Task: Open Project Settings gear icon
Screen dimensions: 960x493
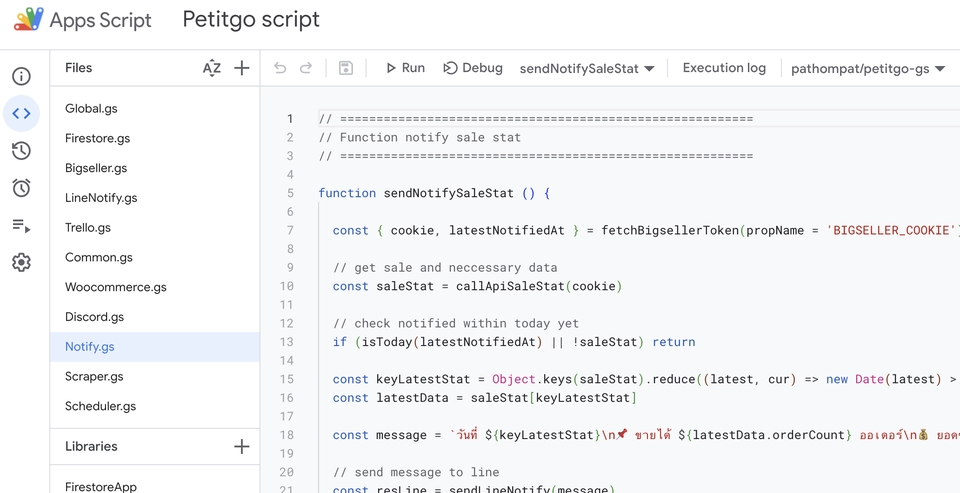Action: coord(21,263)
